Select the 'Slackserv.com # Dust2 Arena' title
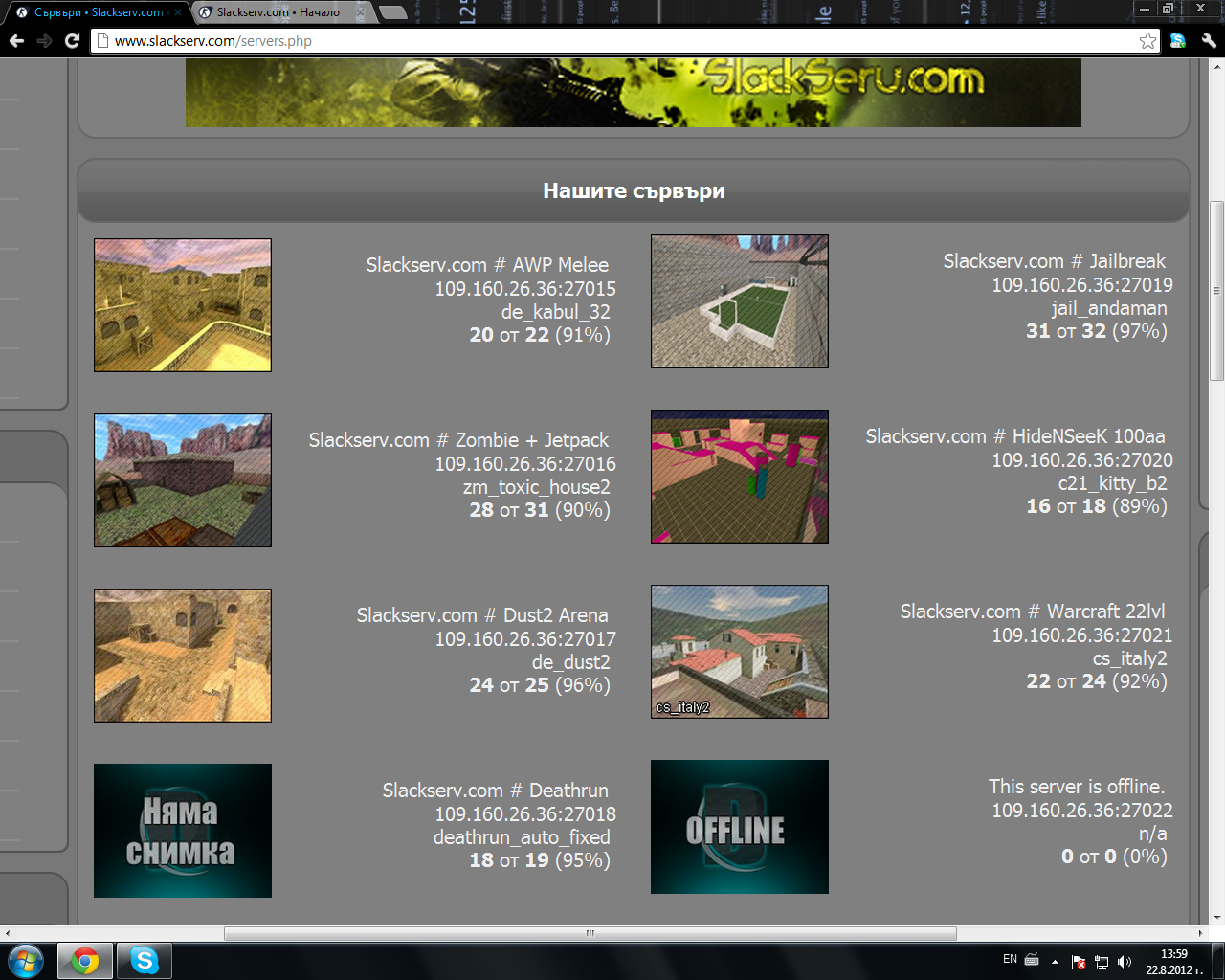The height and width of the screenshot is (980, 1225). 482,615
